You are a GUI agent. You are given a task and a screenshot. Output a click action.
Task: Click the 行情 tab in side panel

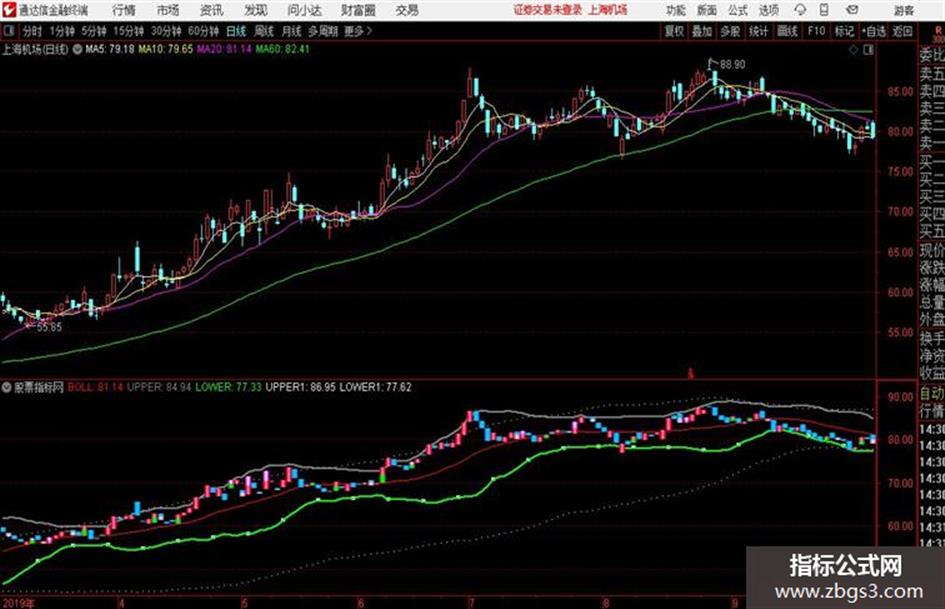(932, 411)
